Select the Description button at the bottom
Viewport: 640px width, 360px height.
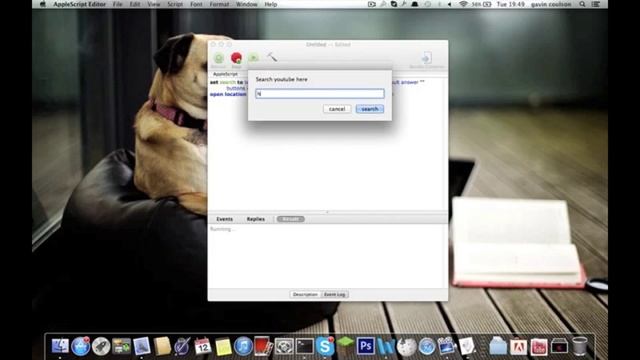pos(305,294)
